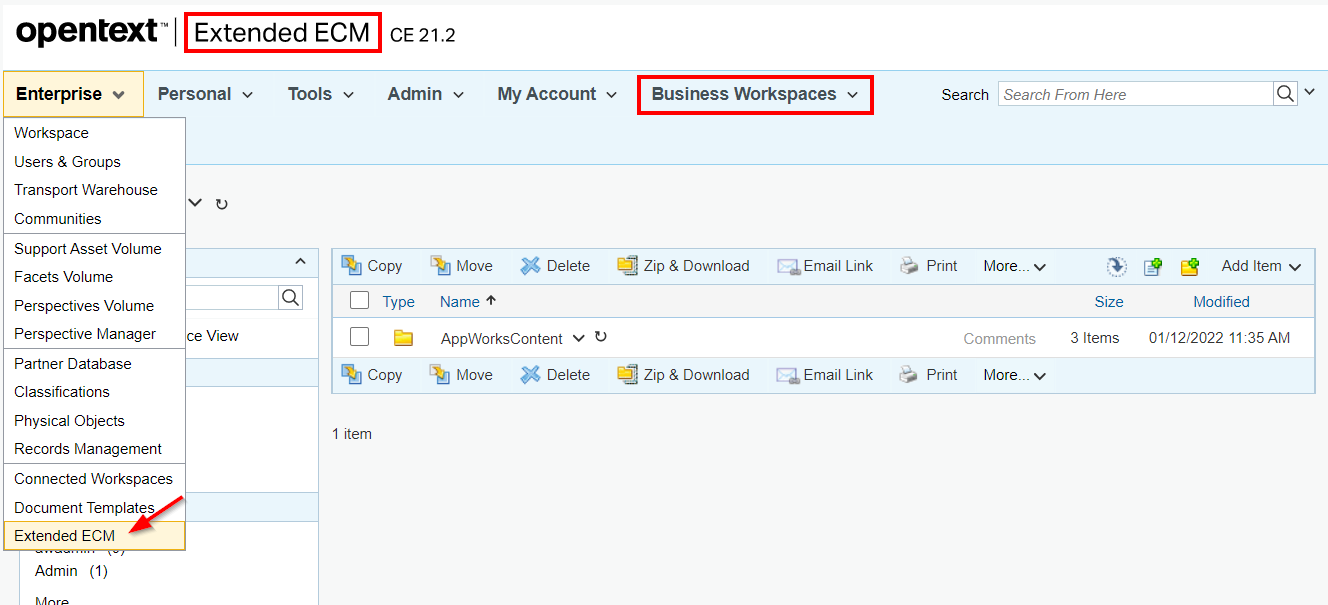Close the open Enterprise menu
The height and width of the screenshot is (605, 1328).
(x=71, y=94)
